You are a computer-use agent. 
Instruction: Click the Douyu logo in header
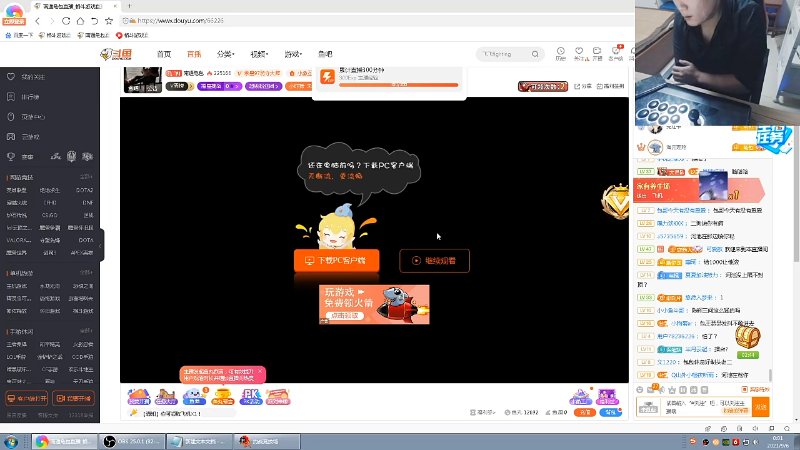click(116, 54)
